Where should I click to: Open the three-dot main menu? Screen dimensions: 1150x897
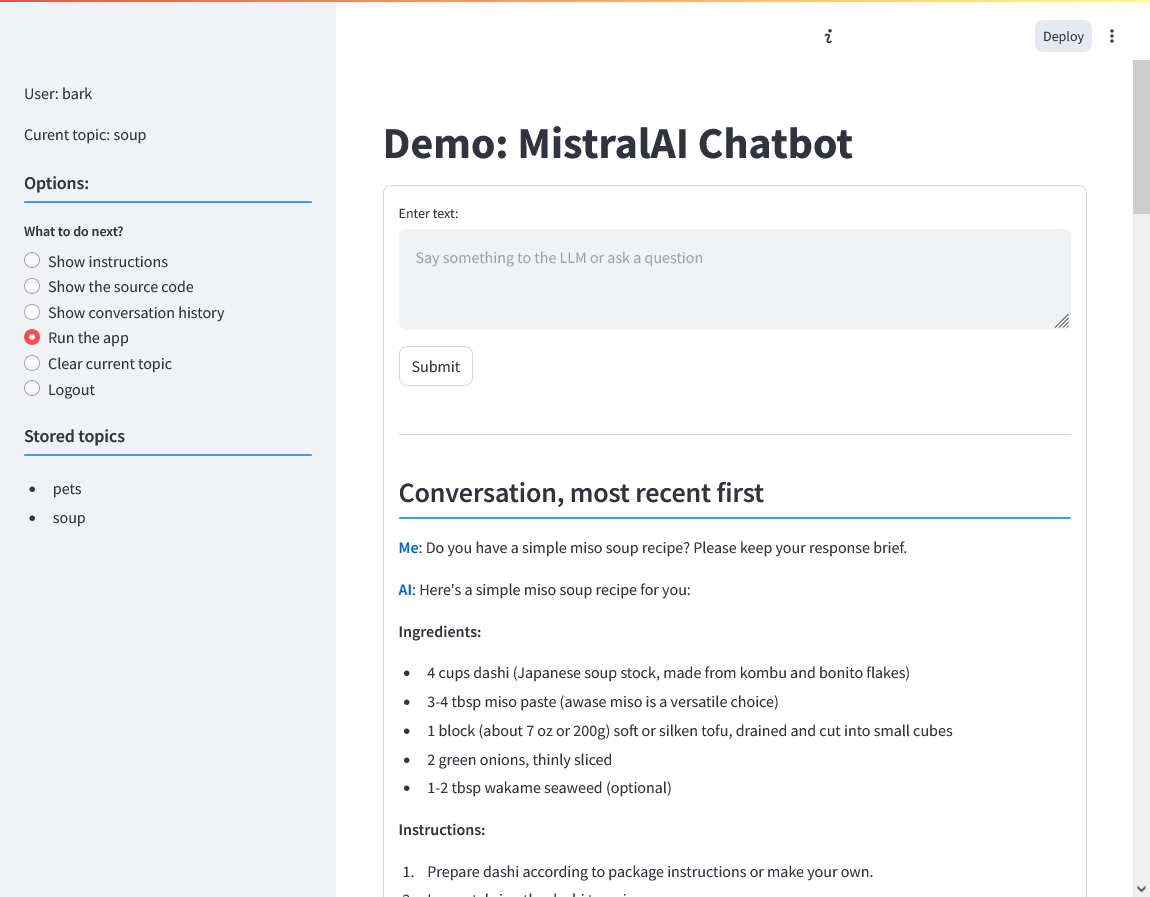tap(1111, 36)
